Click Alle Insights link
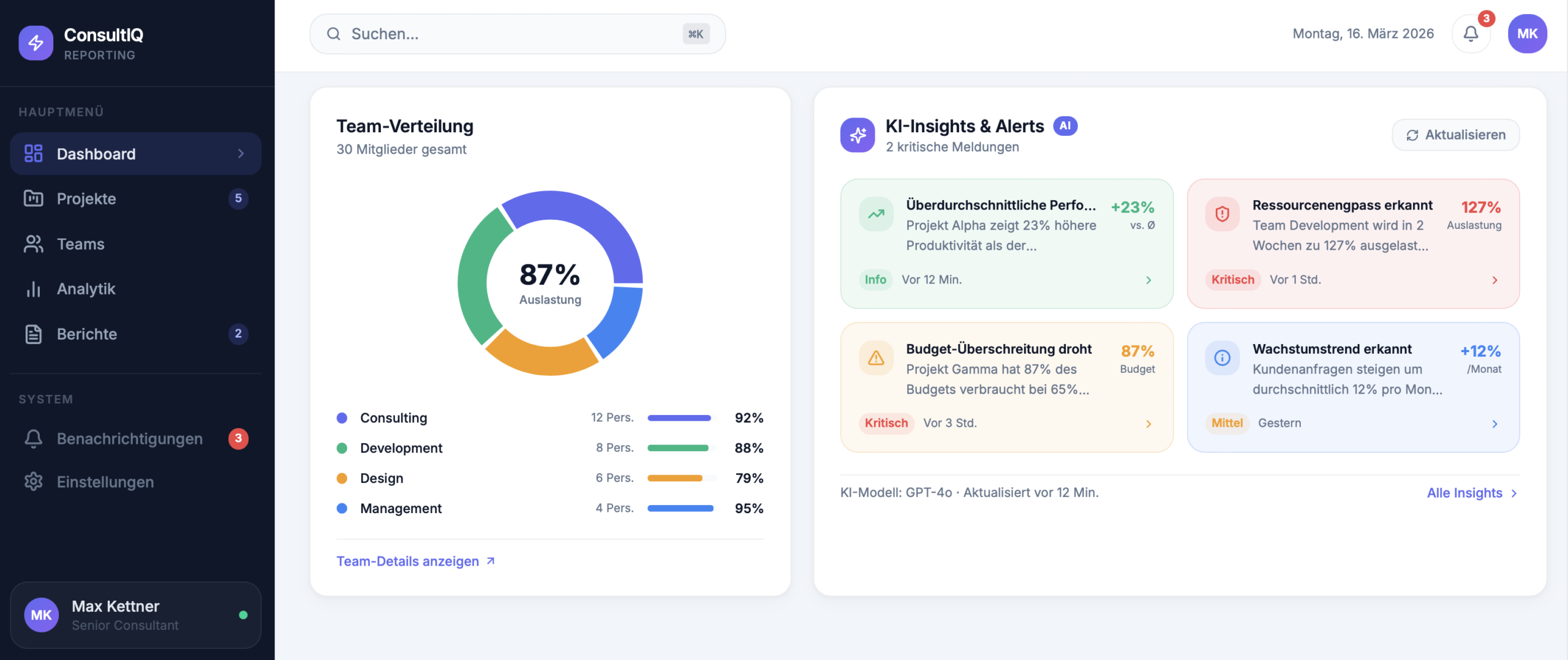The height and width of the screenshot is (660, 1568). tap(1464, 493)
